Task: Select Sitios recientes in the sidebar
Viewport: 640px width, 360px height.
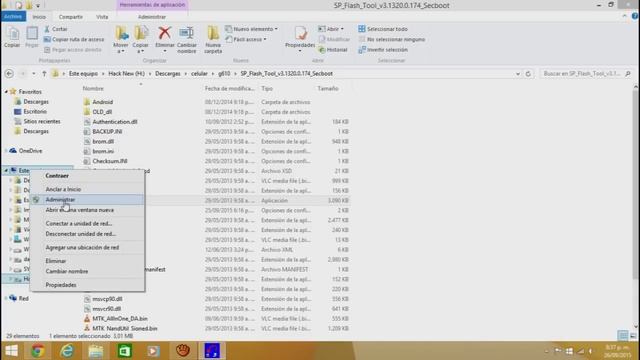Action: tap(42, 121)
